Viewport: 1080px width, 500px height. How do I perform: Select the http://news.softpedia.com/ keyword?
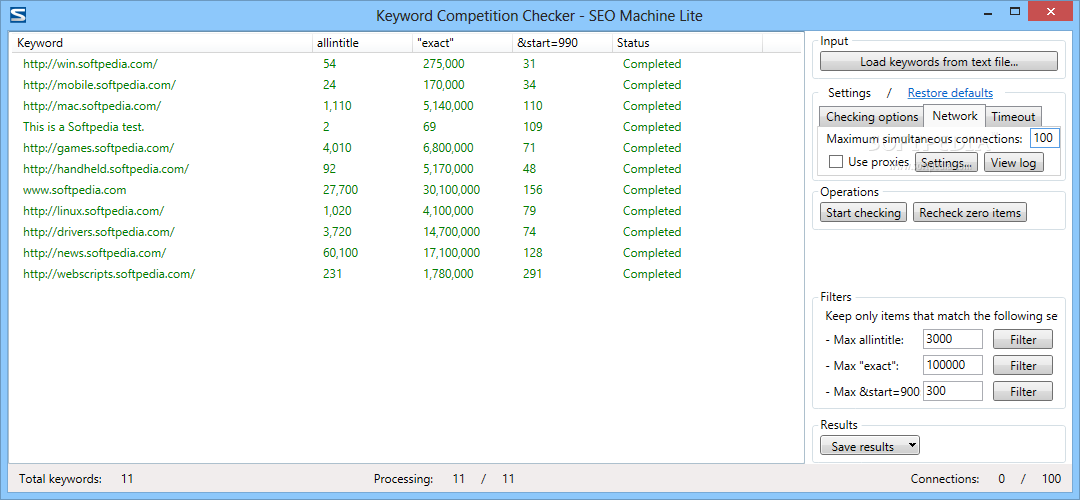point(94,253)
